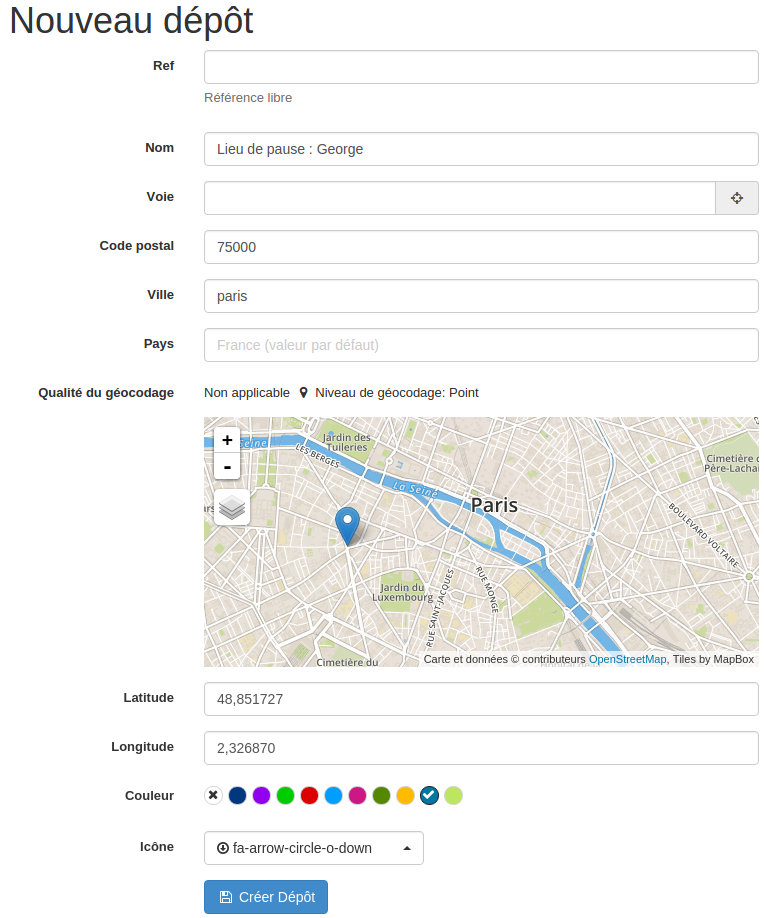Image resolution: width=764 pixels, height=918 pixels.
Task: Zoom in on the map
Action: point(227,440)
